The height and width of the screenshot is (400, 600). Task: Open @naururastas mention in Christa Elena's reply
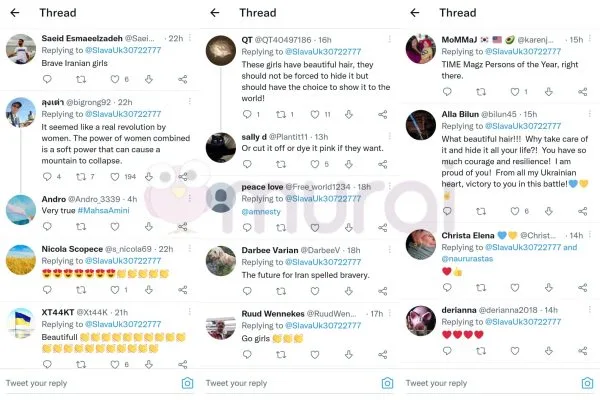point(467,259)
